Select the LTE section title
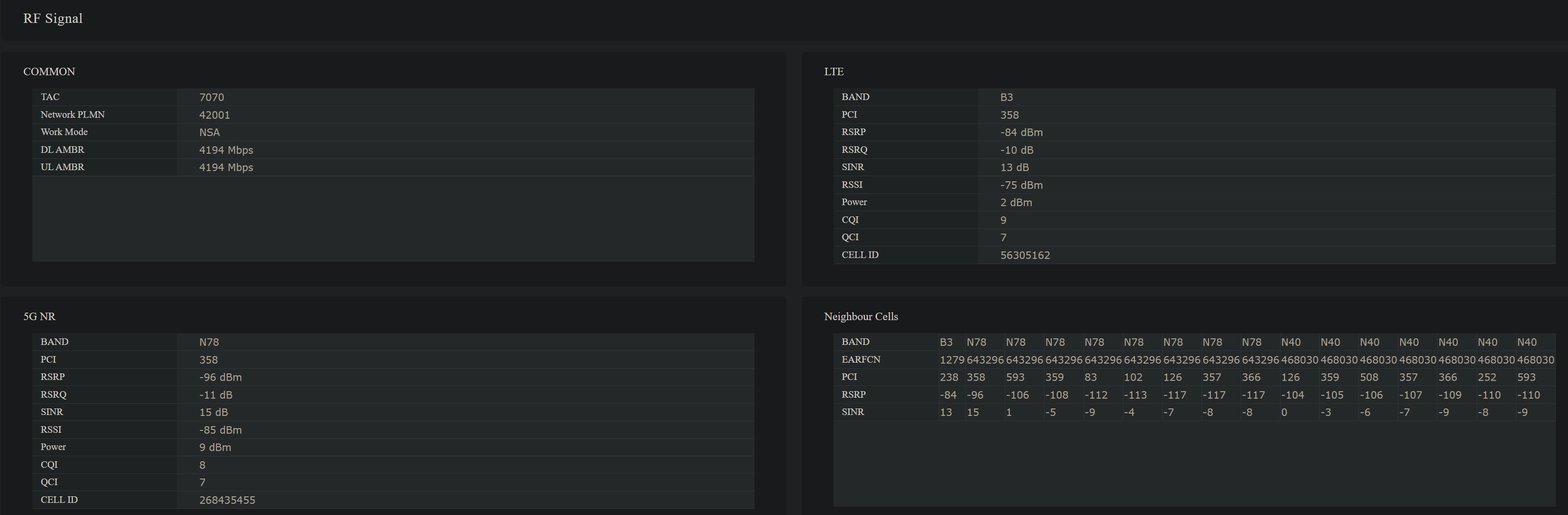This screenshot has height=515, width=1568. tap(833, 71)
